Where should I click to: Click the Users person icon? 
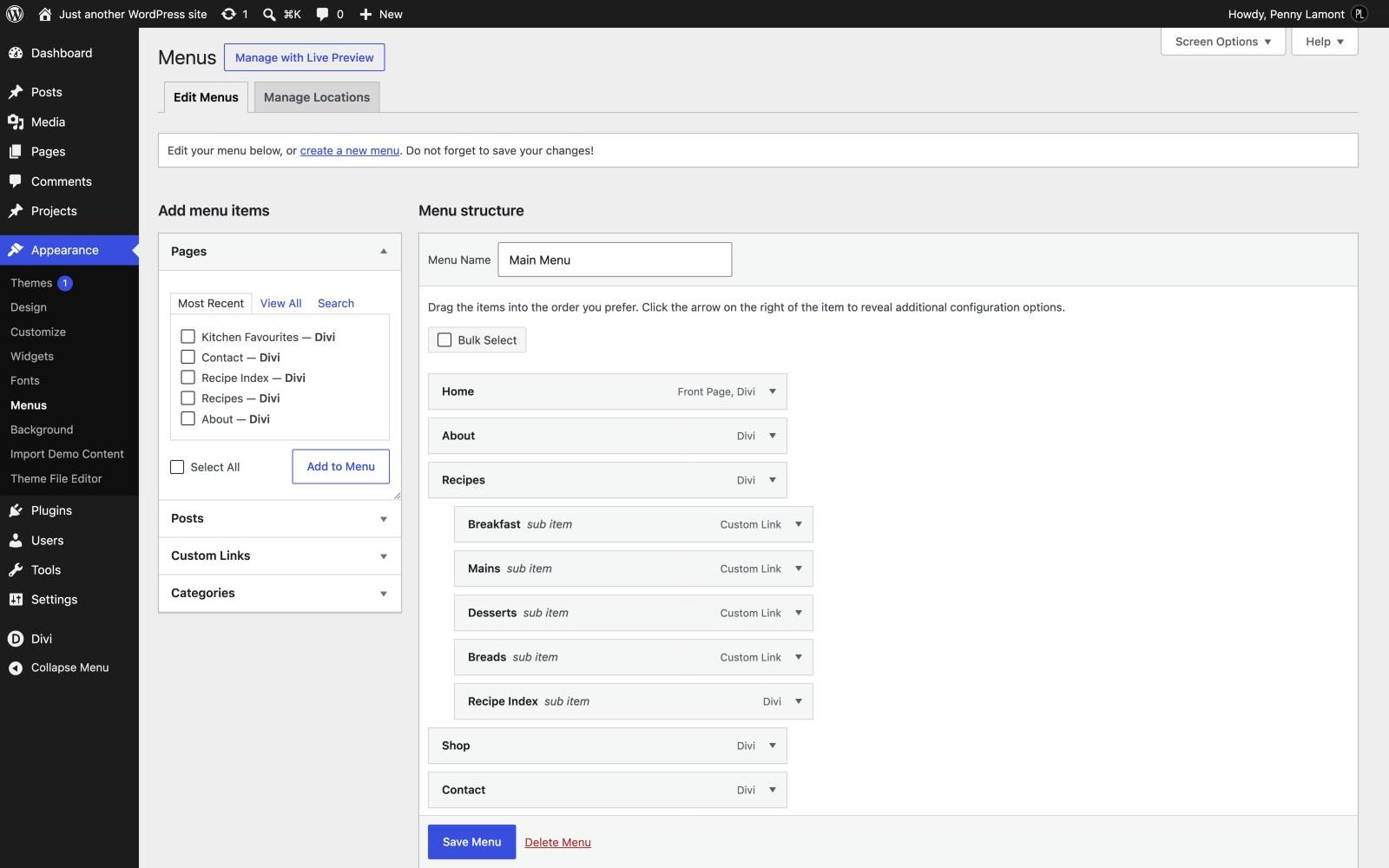point(16,540)
